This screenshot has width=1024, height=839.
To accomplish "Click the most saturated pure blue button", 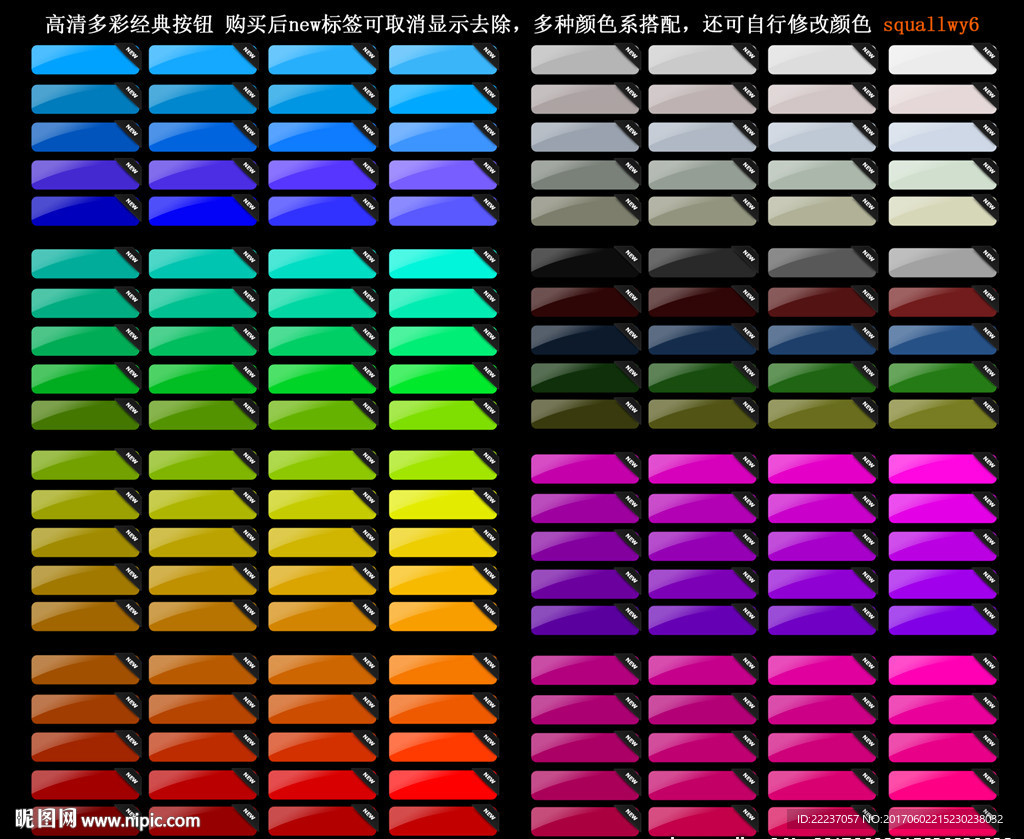I will [x=203, y=211].
